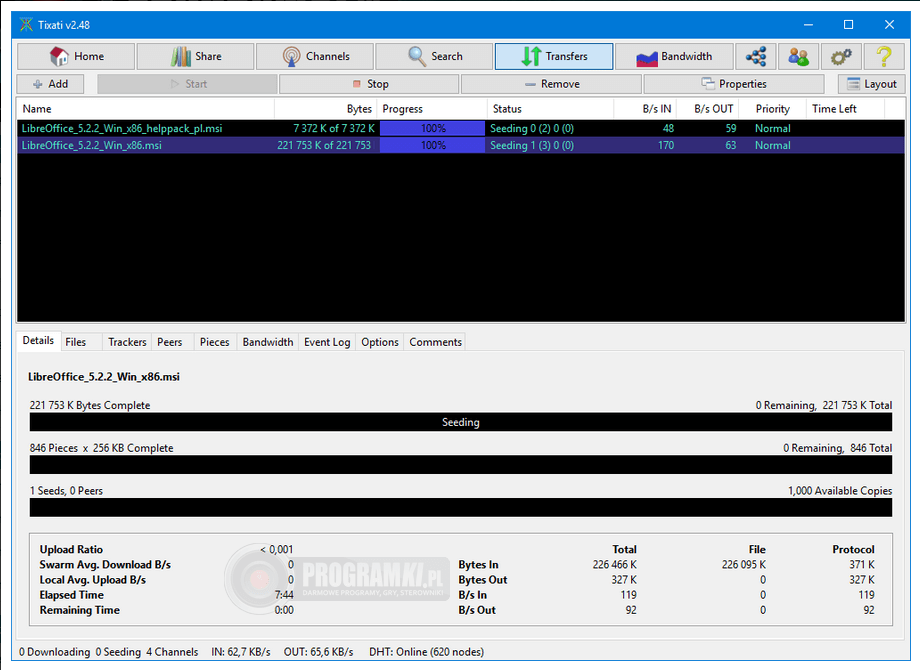The height and width of the screenshot is (670, 920).
Task: Click the Tixati logo in title bar
Action: pyautogui.click(x=26, y=25)
